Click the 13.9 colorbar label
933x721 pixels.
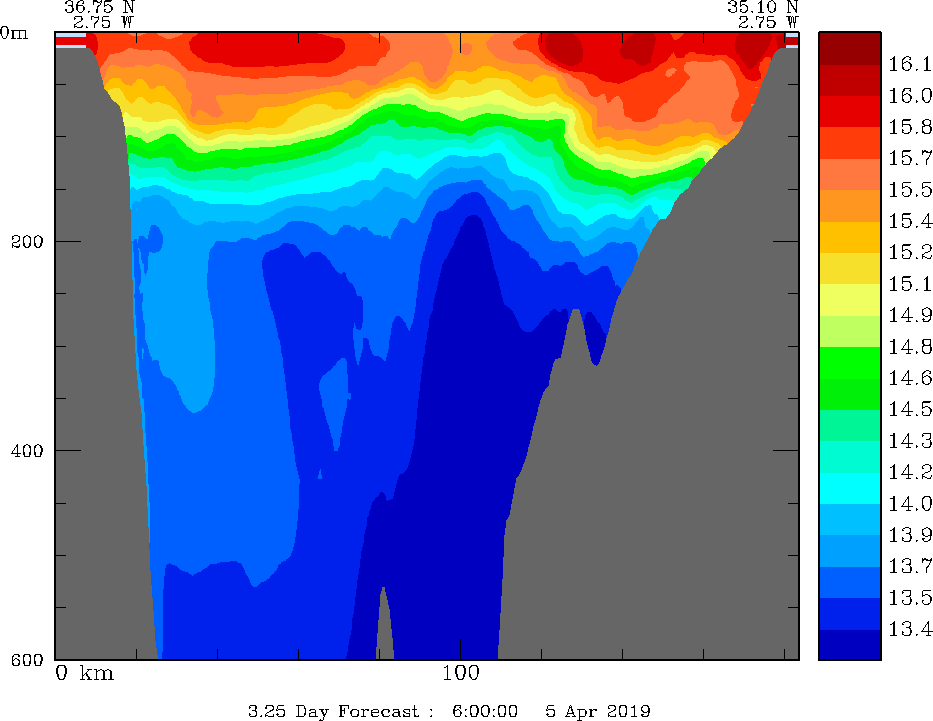coord(910,535)
